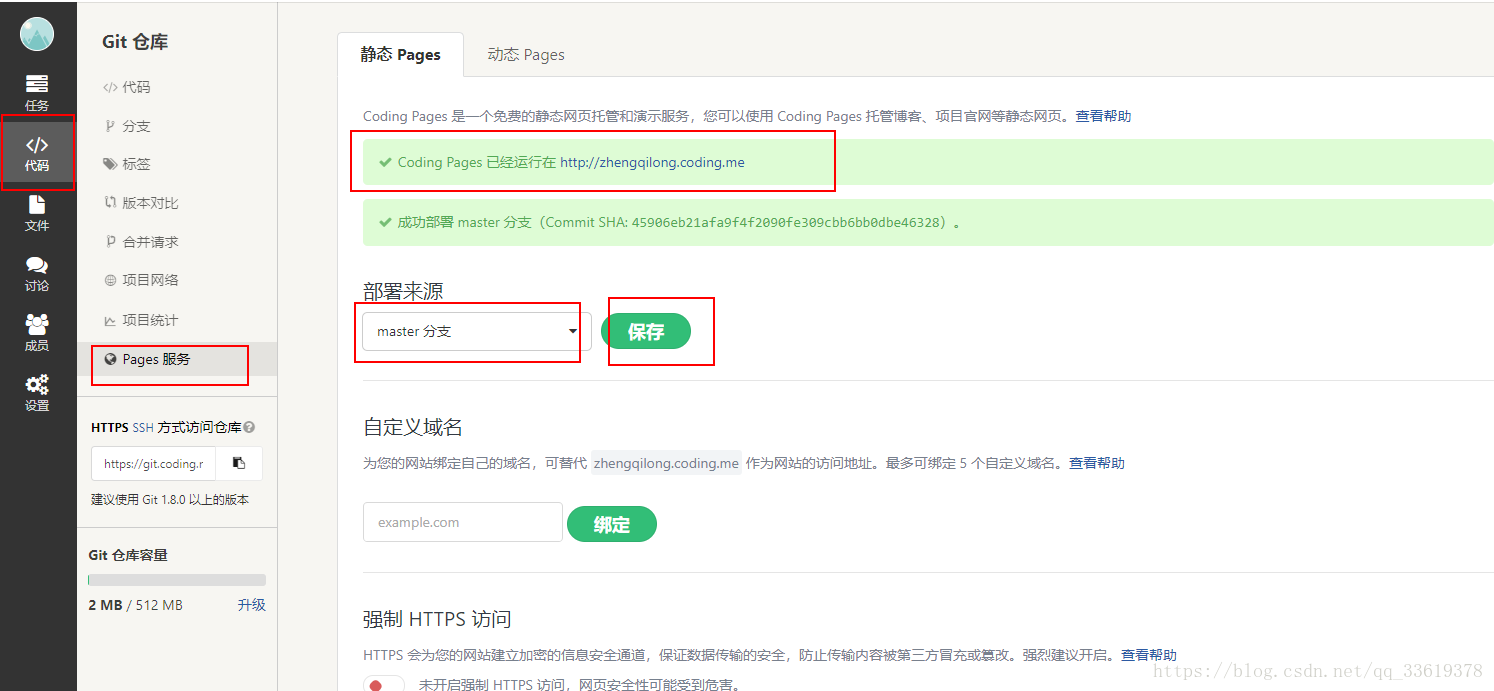The image size is (1494, 691).
Task: Open 代码 in Git 仓库 menu
Action: (x=127, y=87)
